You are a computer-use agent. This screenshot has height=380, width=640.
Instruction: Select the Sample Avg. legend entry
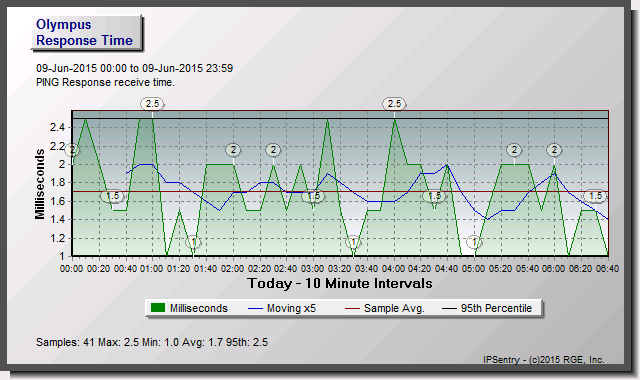(x=385, y=308)
